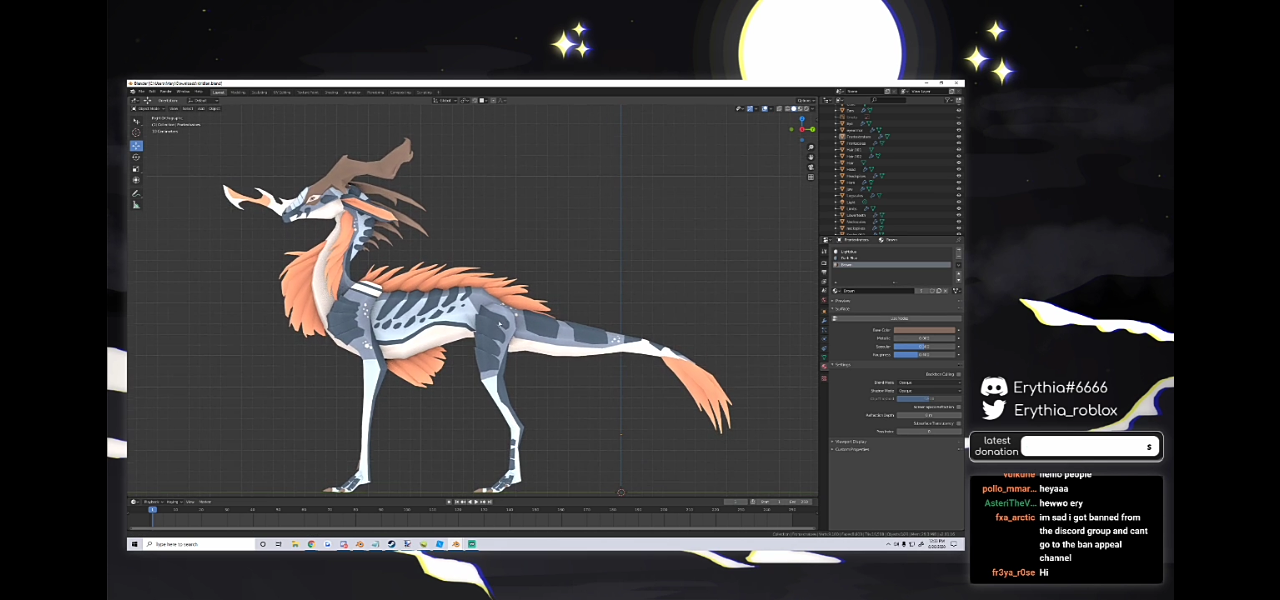
Task: Open the viewport Add menu
Action: pos(201,109)
